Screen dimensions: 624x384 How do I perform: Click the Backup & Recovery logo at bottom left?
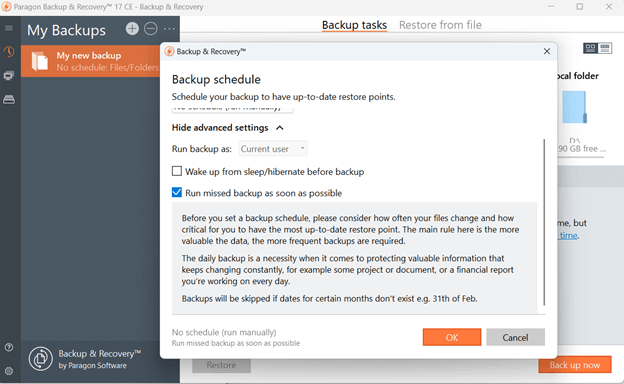(41, 359)
